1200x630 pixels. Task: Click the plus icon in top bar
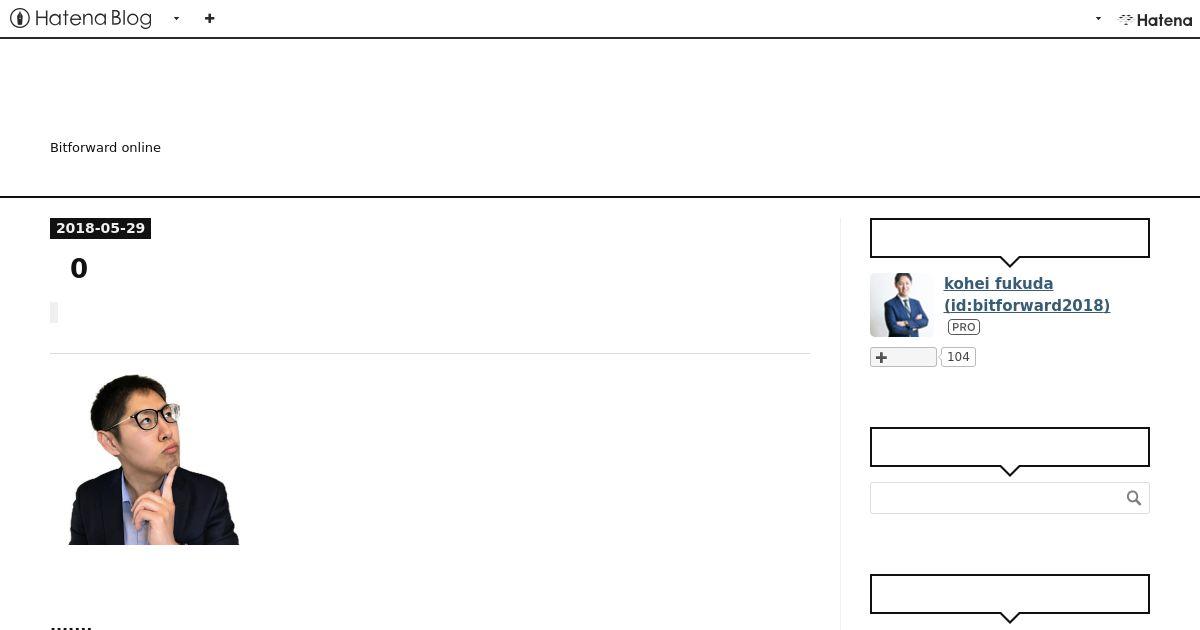coord(209,18)
